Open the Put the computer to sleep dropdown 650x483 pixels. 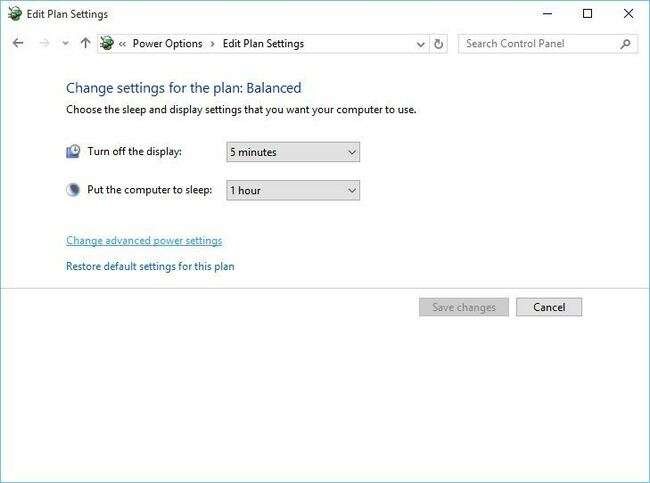tap(293, 190)
